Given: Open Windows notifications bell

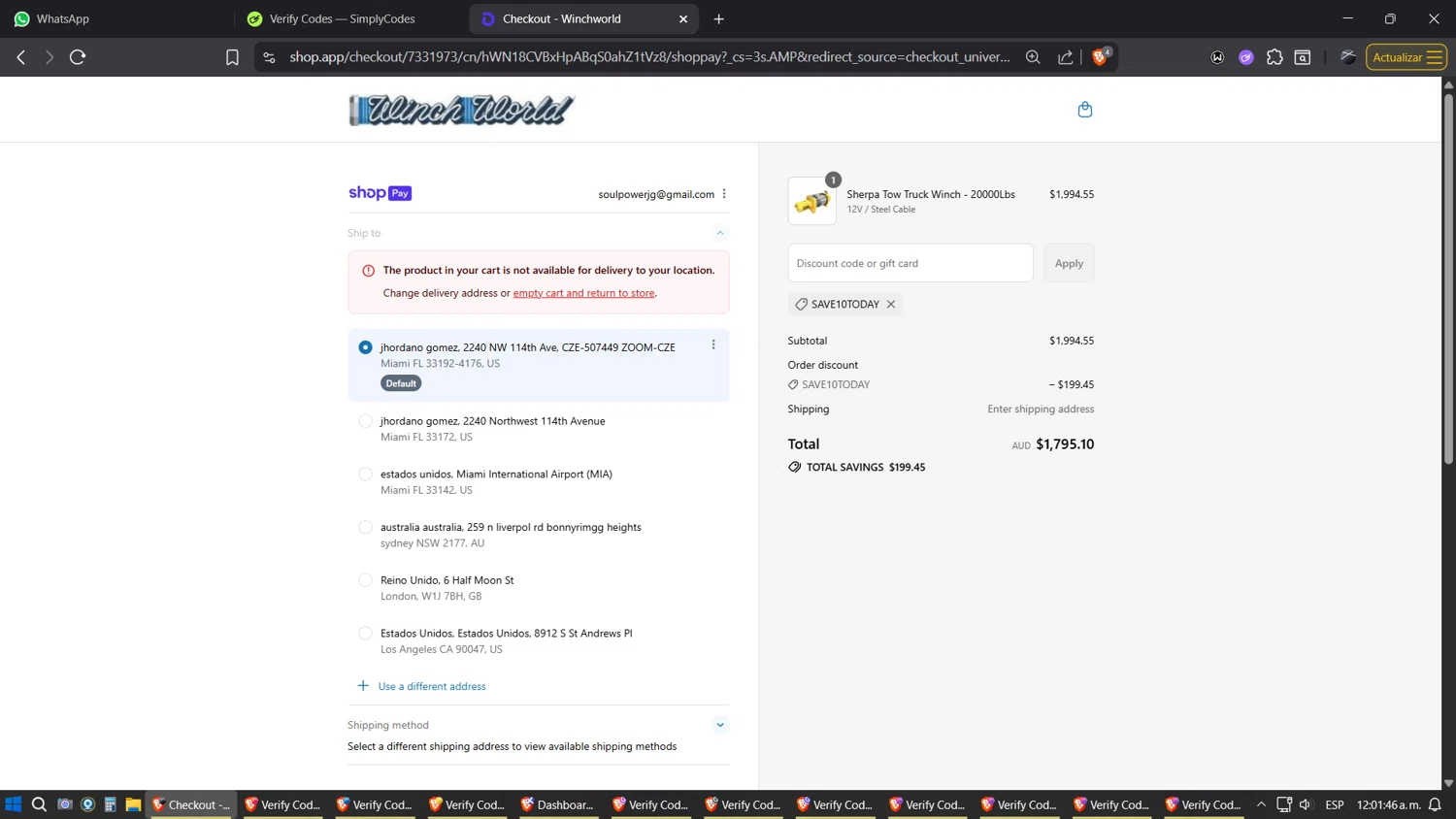Looking at the screenshot, I should pos(1435,804).
